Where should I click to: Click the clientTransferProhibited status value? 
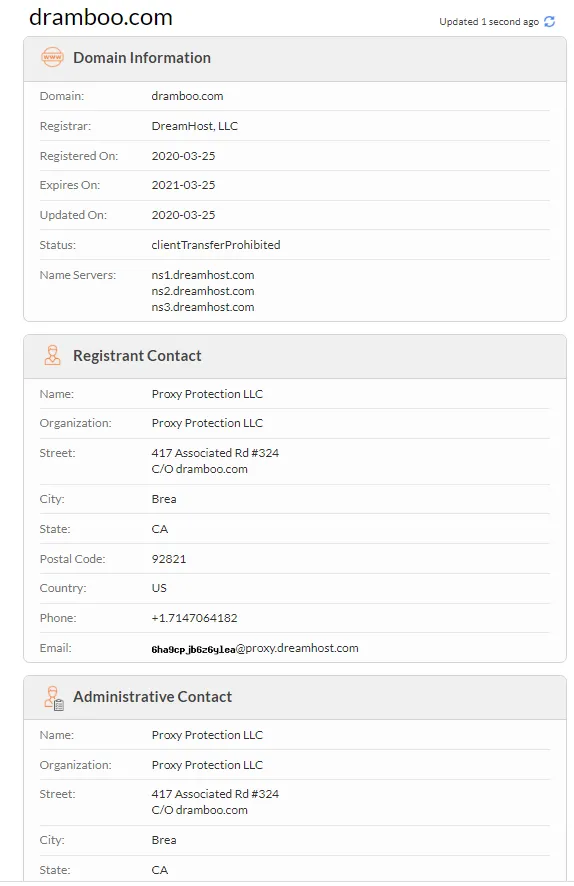point(216,245)
